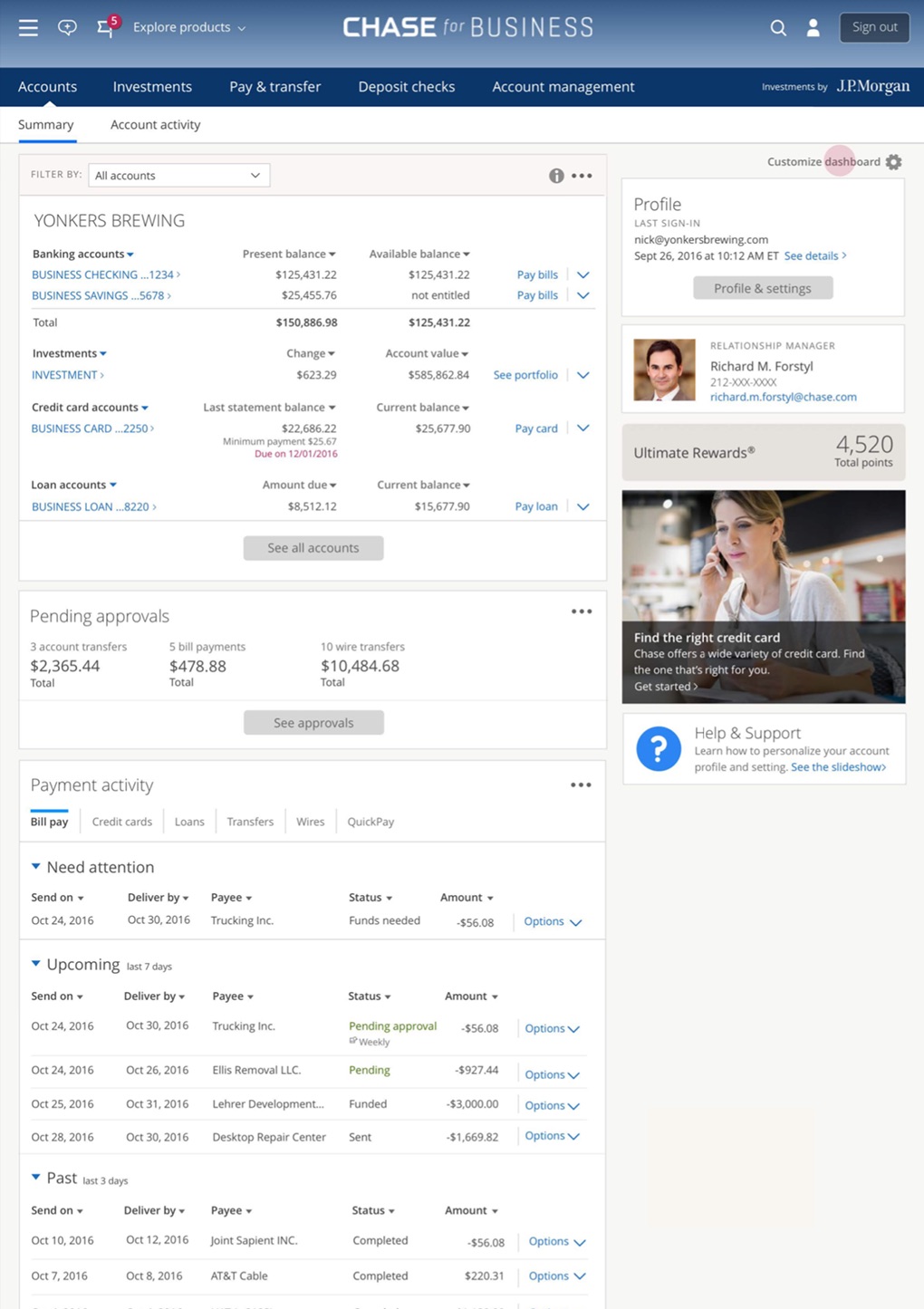Click Pay card link

[x=536, y=428]
